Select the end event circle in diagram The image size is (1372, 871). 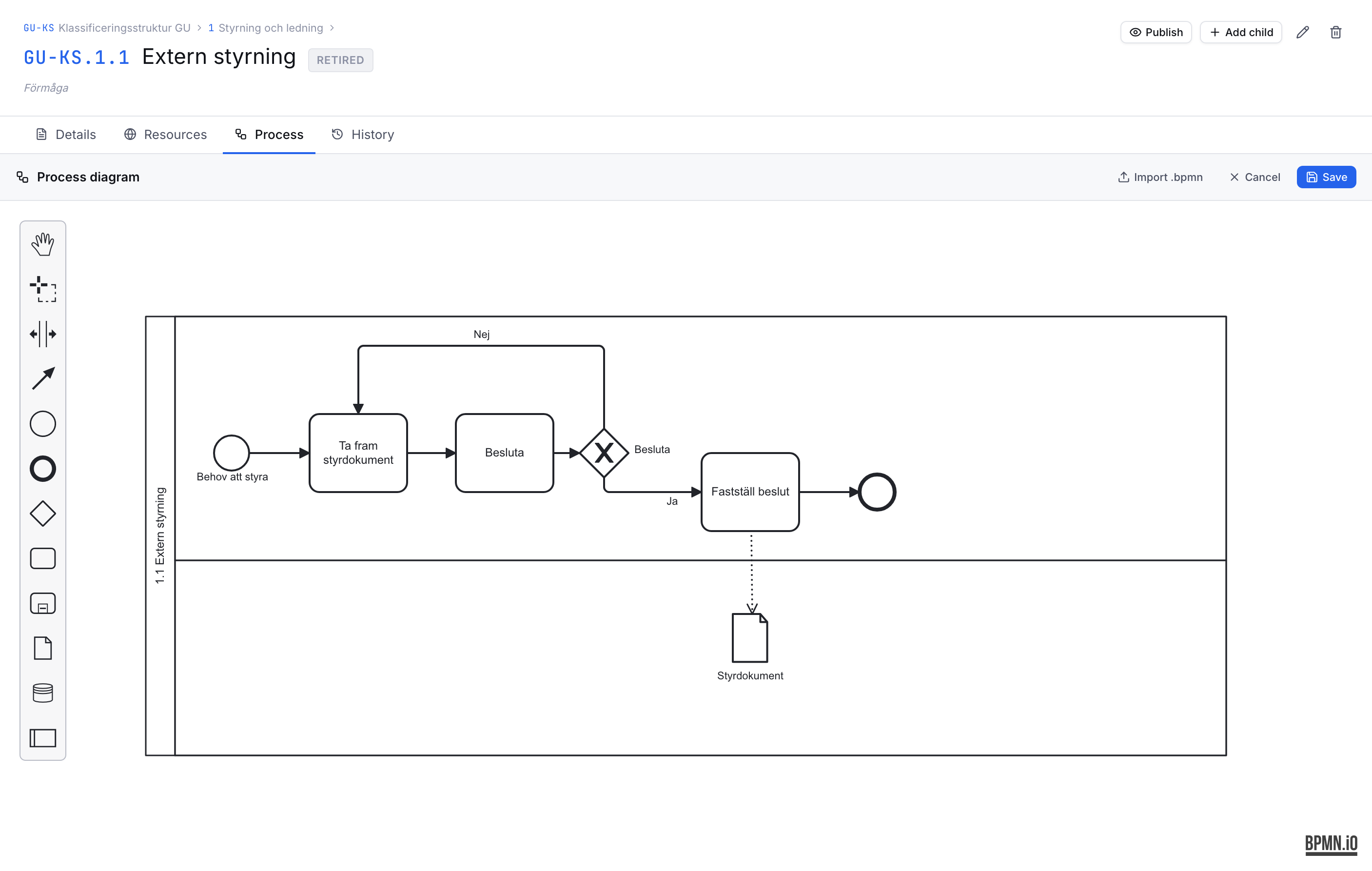[878, 492]
